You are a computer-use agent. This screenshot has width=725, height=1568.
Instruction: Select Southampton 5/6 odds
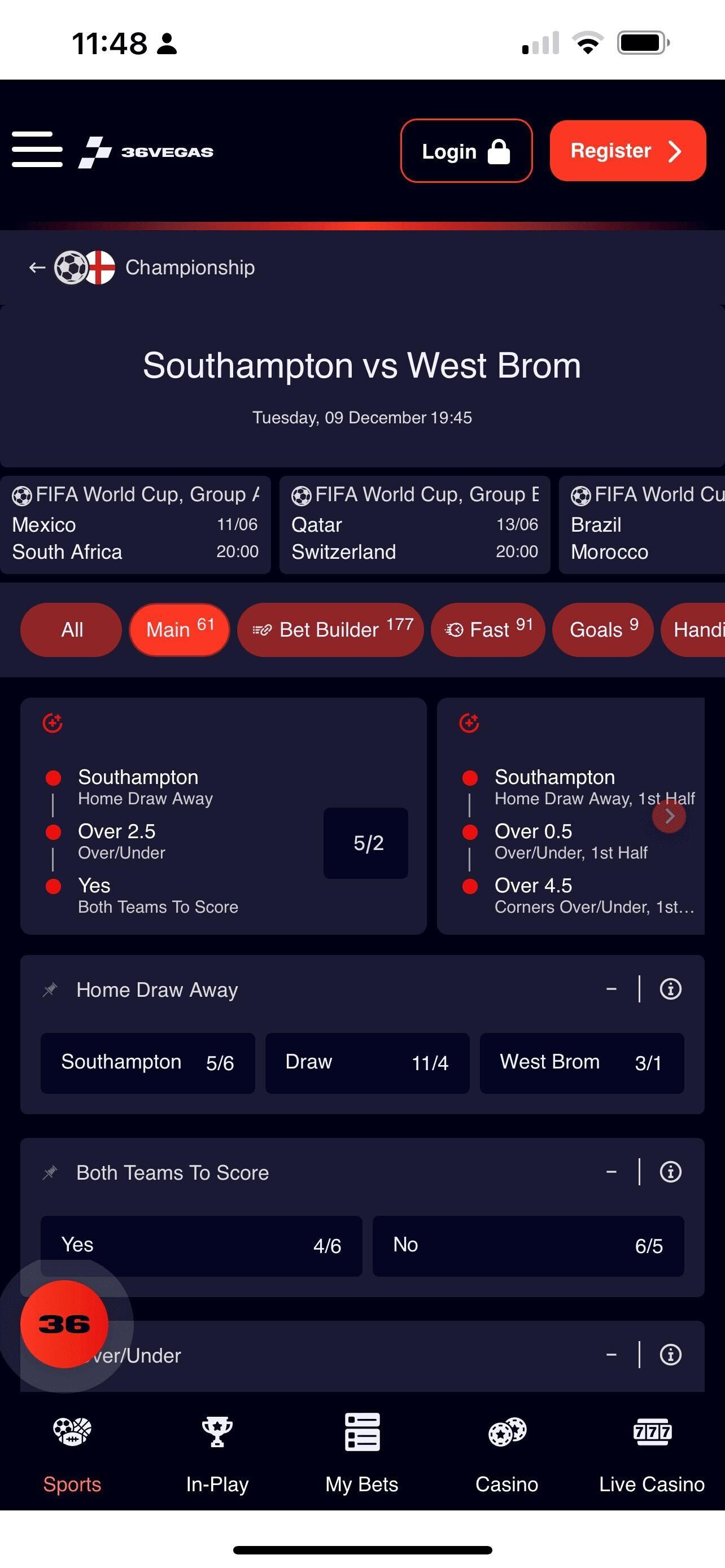tap(148, 1063)
